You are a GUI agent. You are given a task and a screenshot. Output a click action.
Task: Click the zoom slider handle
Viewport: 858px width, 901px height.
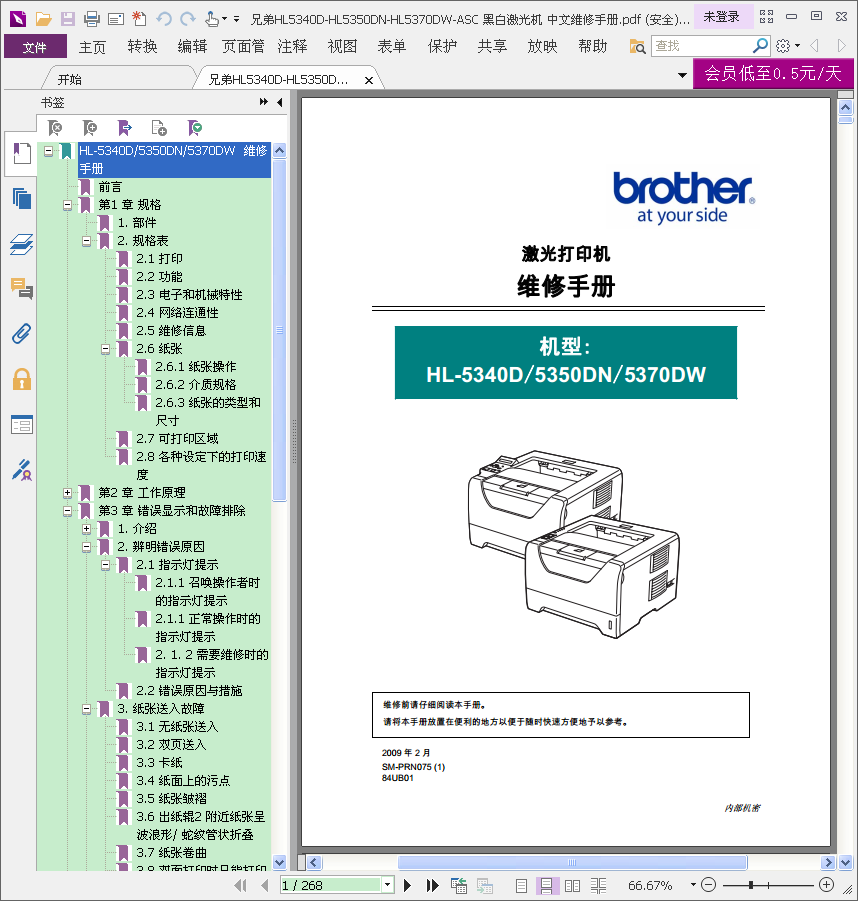click(751, 885)
